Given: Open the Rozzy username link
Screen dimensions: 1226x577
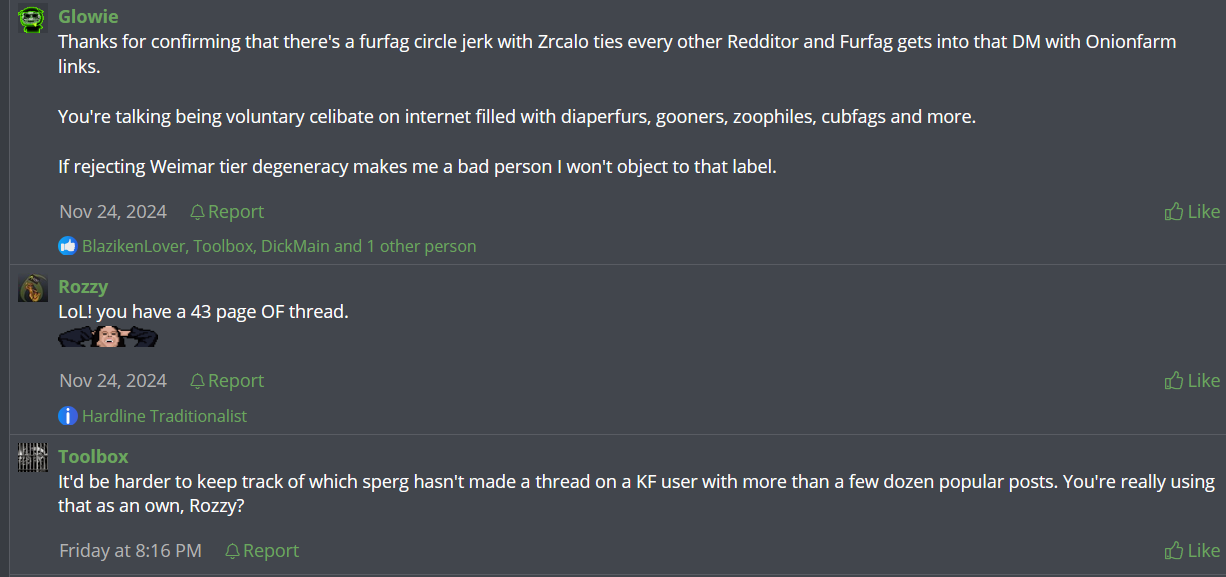Looking at the screenshot, I should tap(83, 287).
